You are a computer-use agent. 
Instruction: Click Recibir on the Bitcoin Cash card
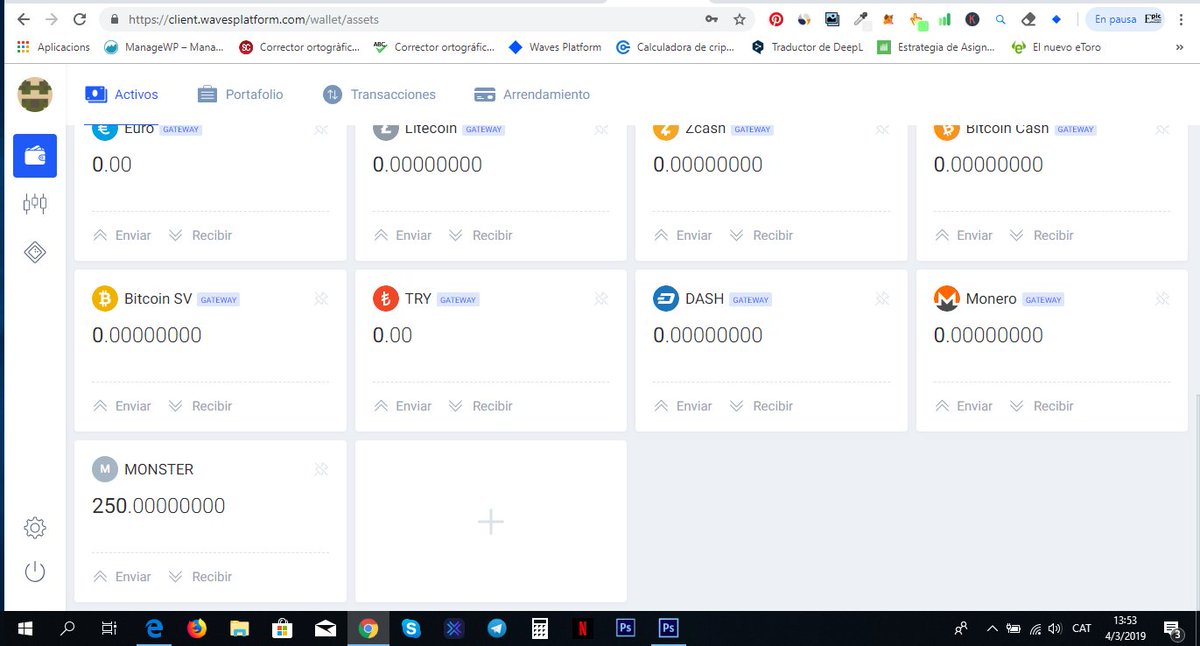(x=1041, y=235)
